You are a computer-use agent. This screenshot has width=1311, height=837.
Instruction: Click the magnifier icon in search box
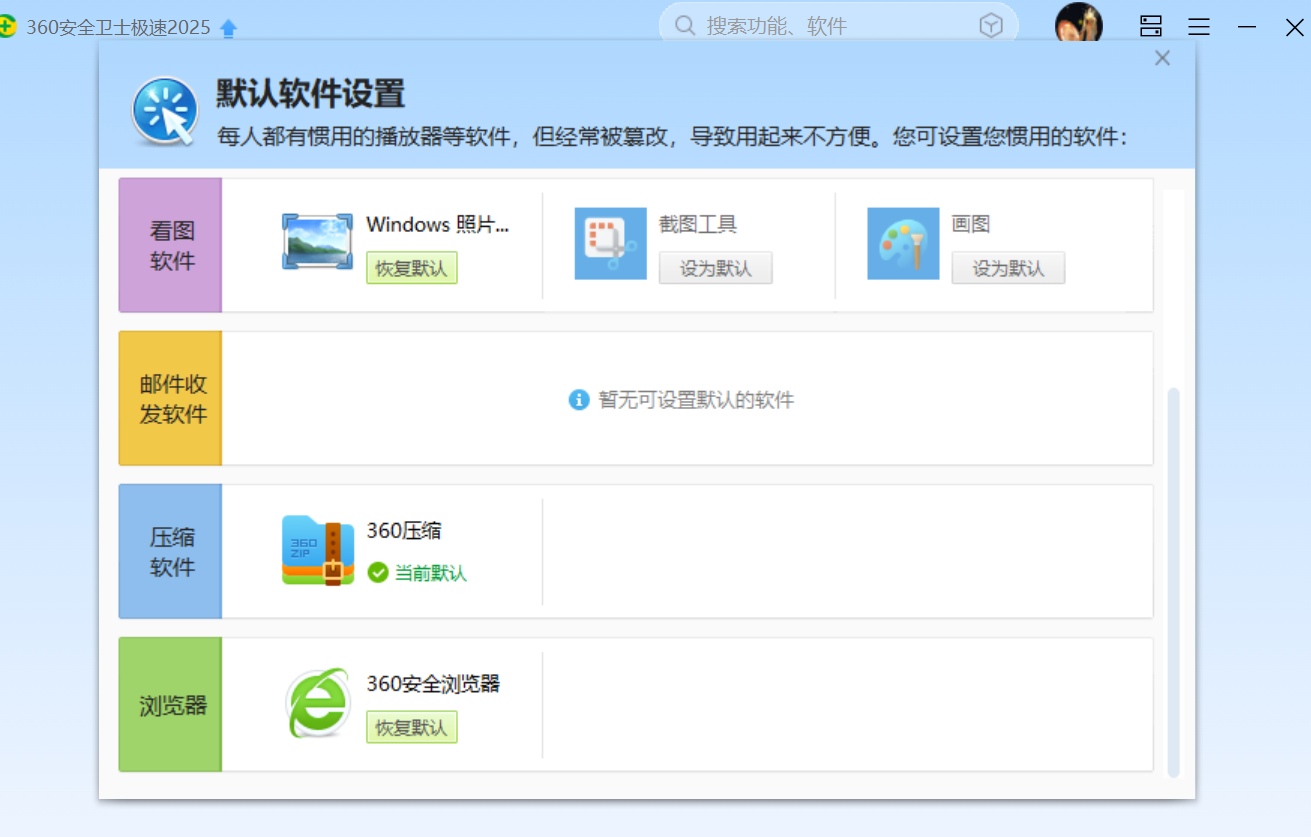coord(685,26)
